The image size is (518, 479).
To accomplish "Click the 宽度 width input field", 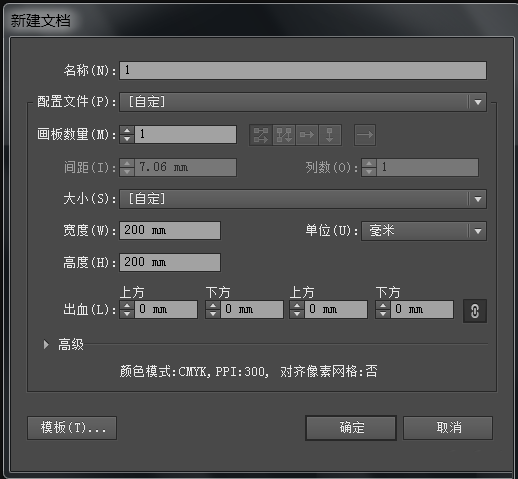I will coord(170,230).
